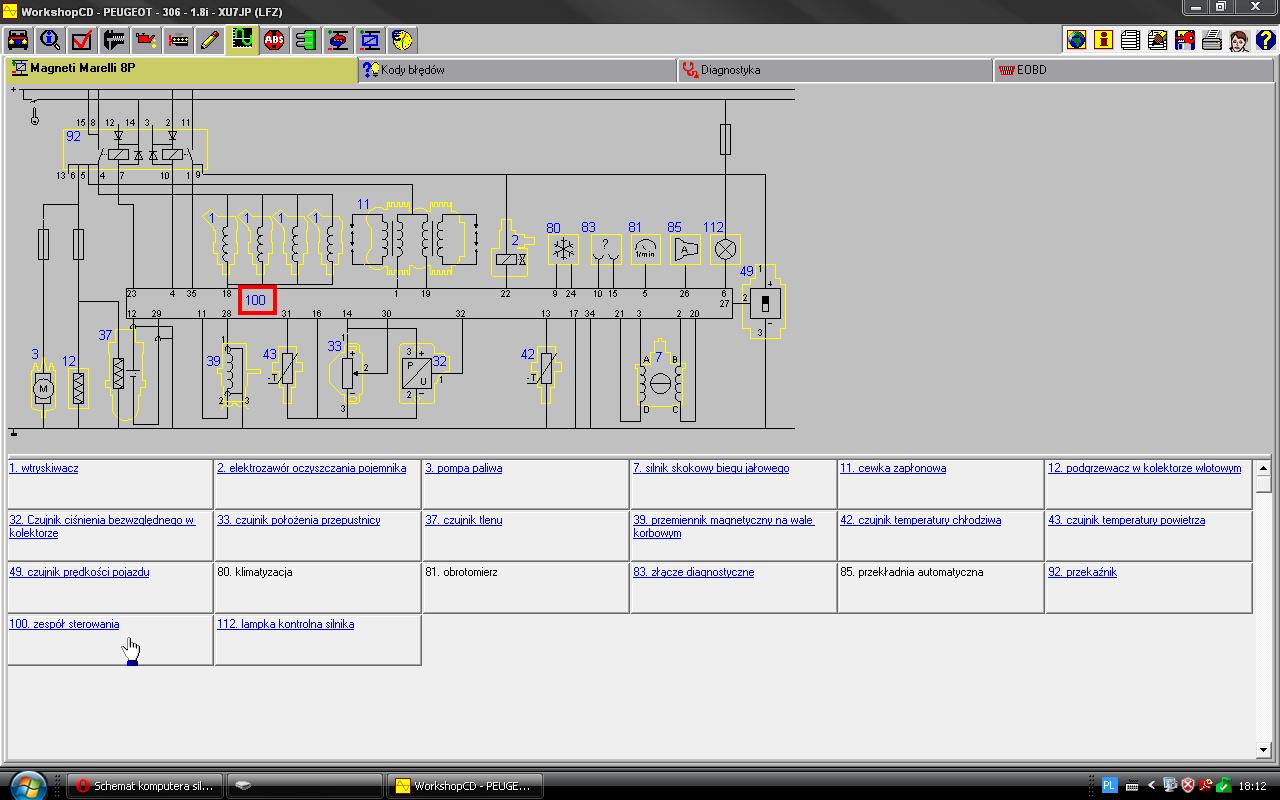Switch to the EOBD tab

point(1031,70)
